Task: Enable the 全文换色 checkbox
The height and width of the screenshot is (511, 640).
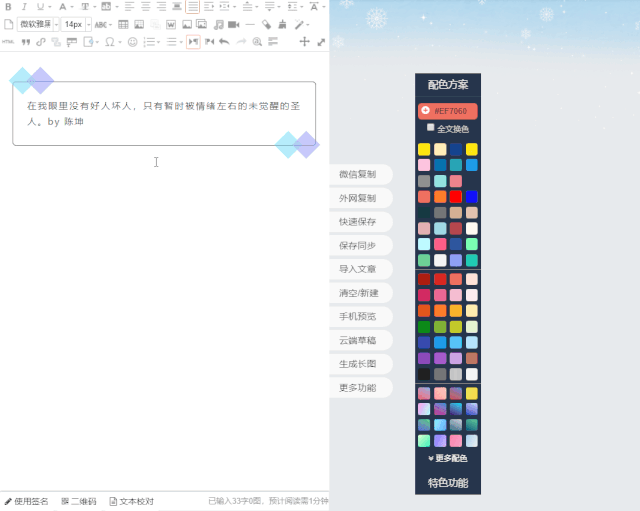Action: [x=430, y=127]
